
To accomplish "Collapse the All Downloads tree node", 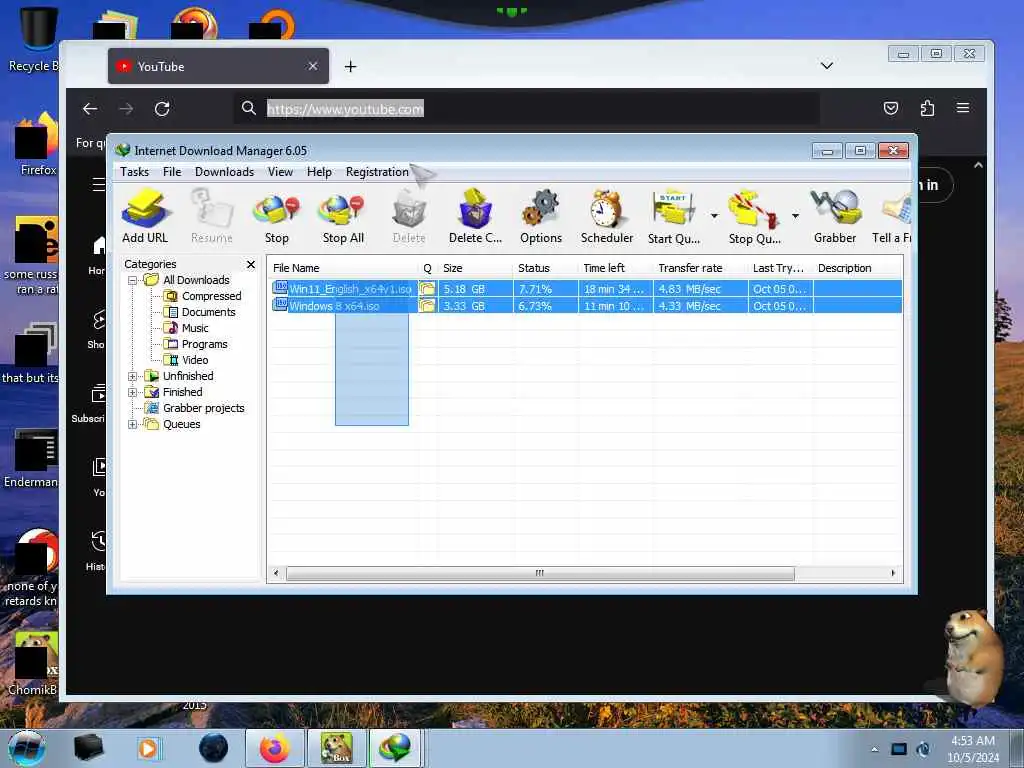I will 133,280.
